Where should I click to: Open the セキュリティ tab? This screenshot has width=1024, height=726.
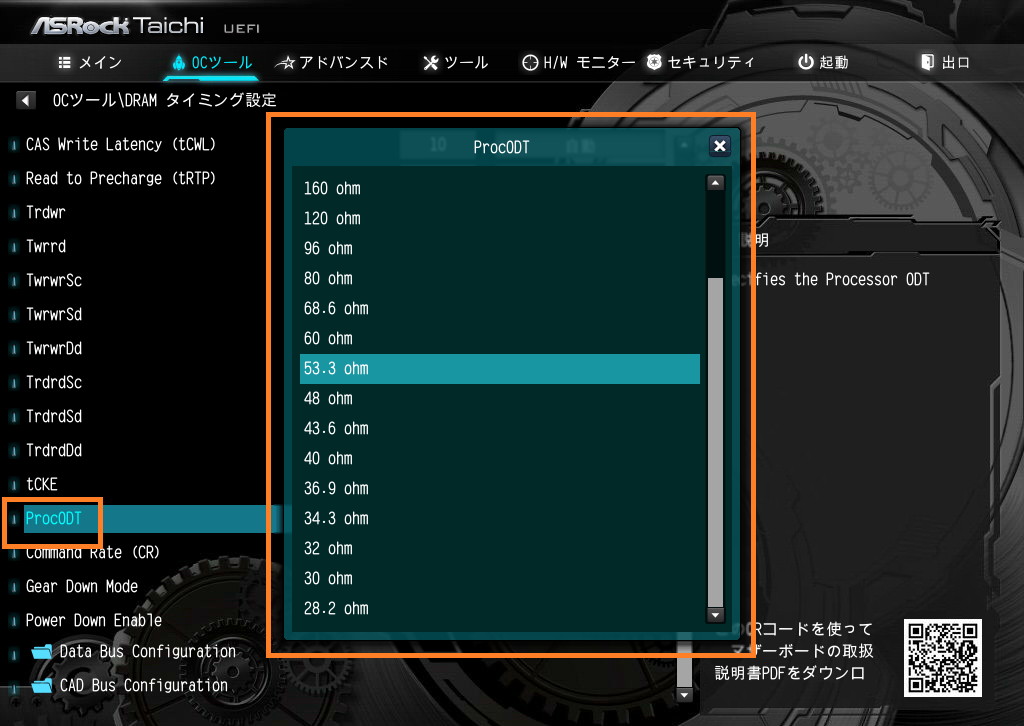(x=701, y=63)
